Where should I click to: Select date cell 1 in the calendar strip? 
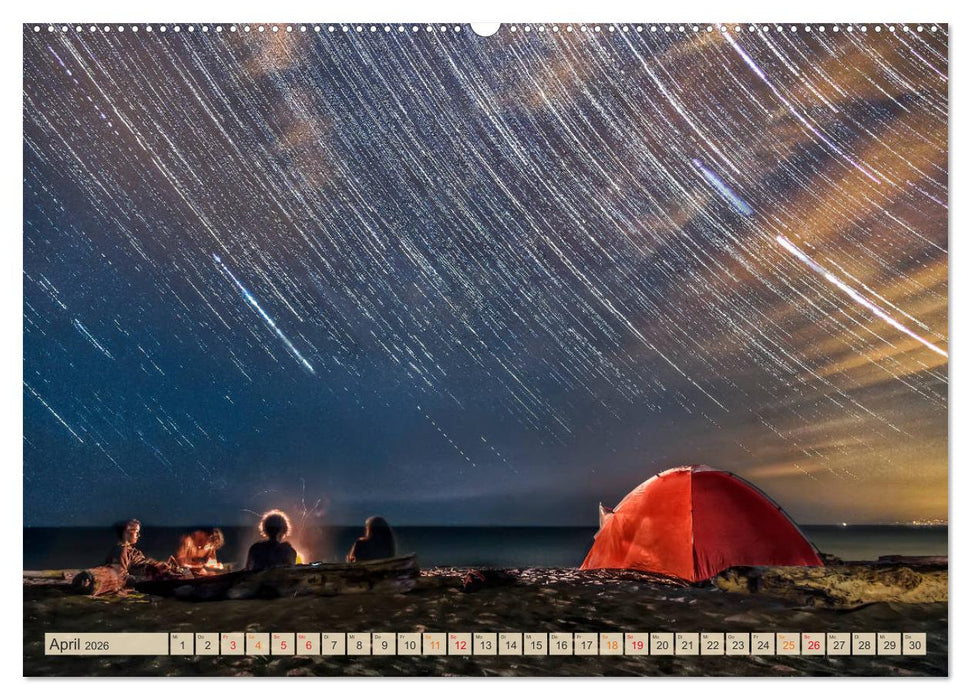coord(181,644)
